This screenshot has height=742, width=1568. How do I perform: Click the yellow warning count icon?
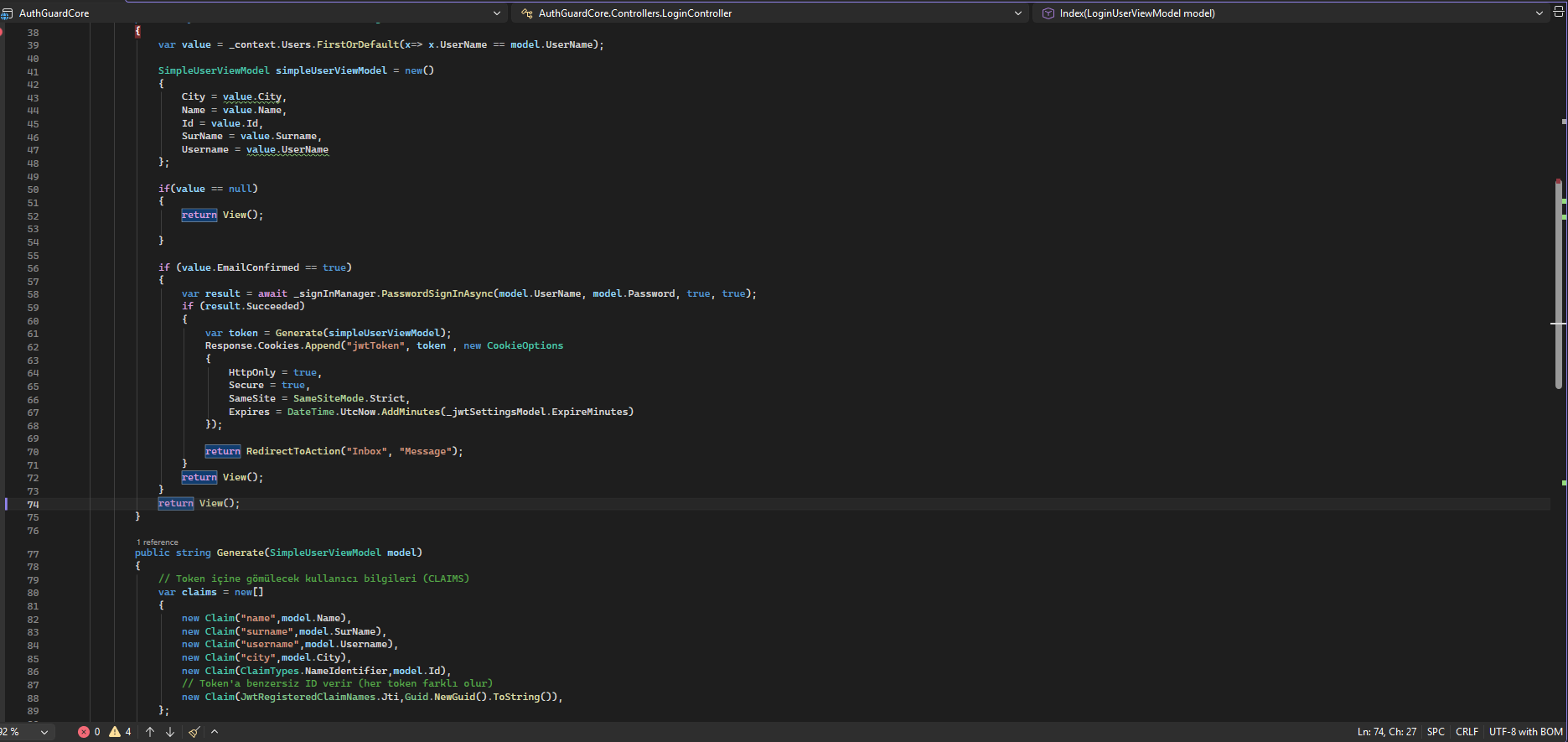(x=115, y=732)
